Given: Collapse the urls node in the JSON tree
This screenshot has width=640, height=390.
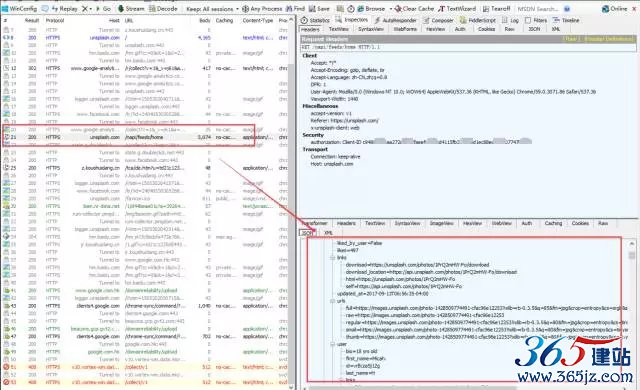Looking at the screenshot, I should click(x=332, y=301).
